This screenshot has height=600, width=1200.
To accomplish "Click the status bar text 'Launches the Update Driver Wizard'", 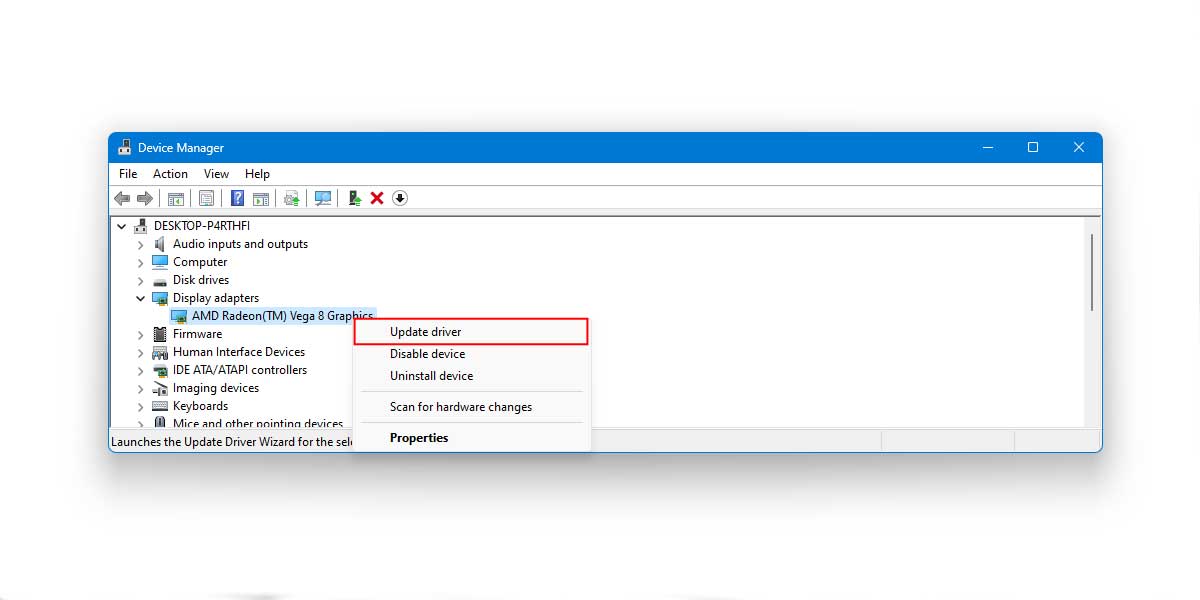I will pos(232,441).
